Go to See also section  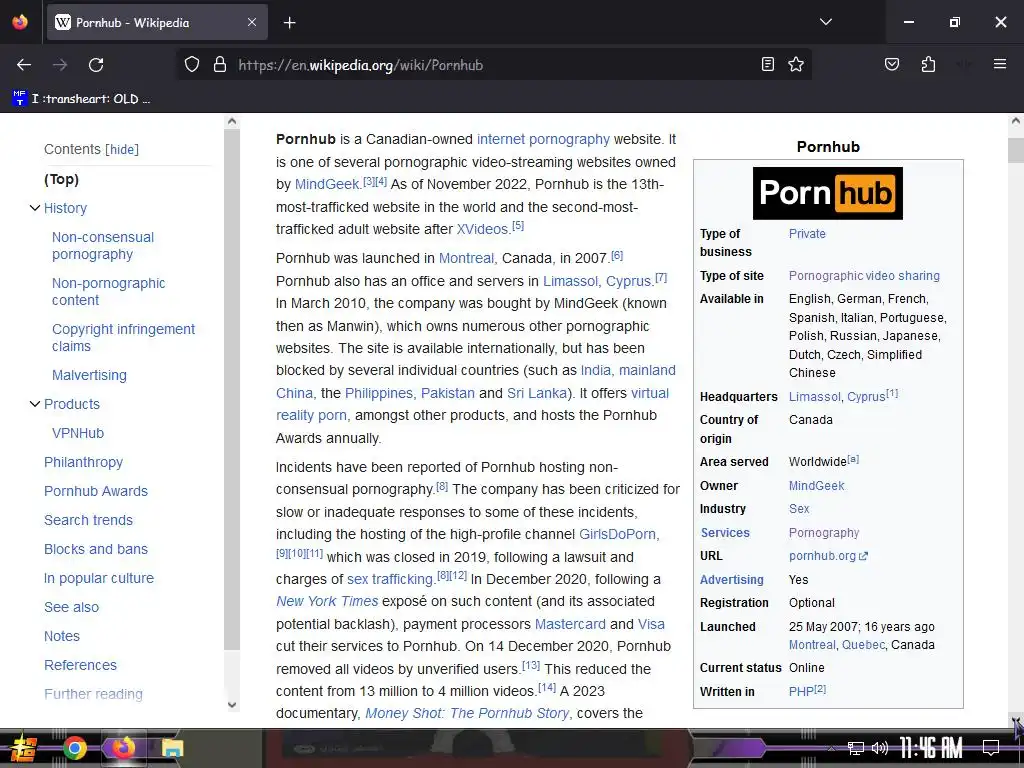[x=71, y=607]
